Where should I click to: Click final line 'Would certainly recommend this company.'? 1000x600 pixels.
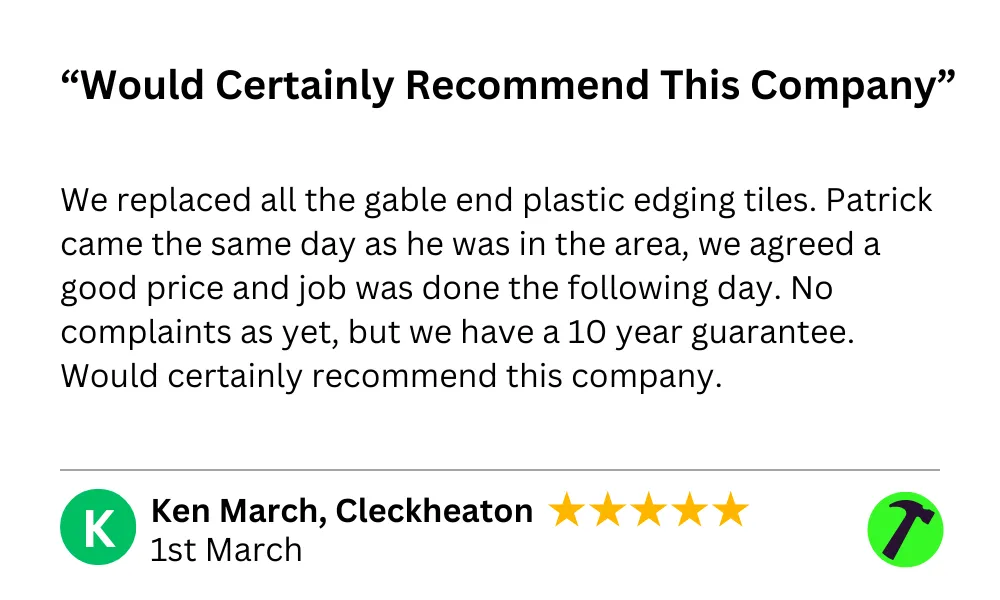(391, 377)
